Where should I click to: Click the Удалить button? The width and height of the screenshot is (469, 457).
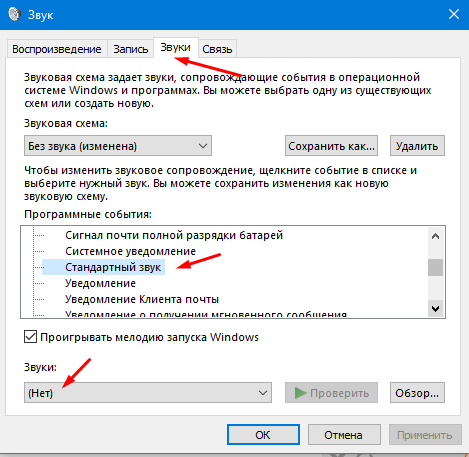(417, 146)
